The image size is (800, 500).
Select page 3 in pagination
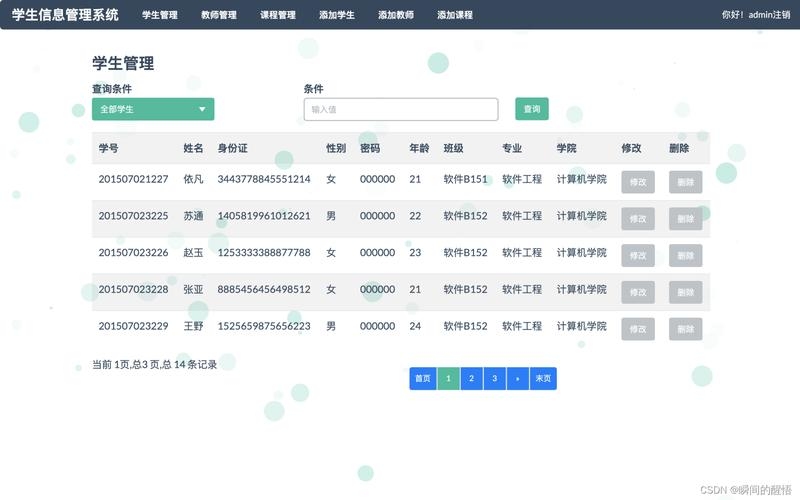[494, 379]
